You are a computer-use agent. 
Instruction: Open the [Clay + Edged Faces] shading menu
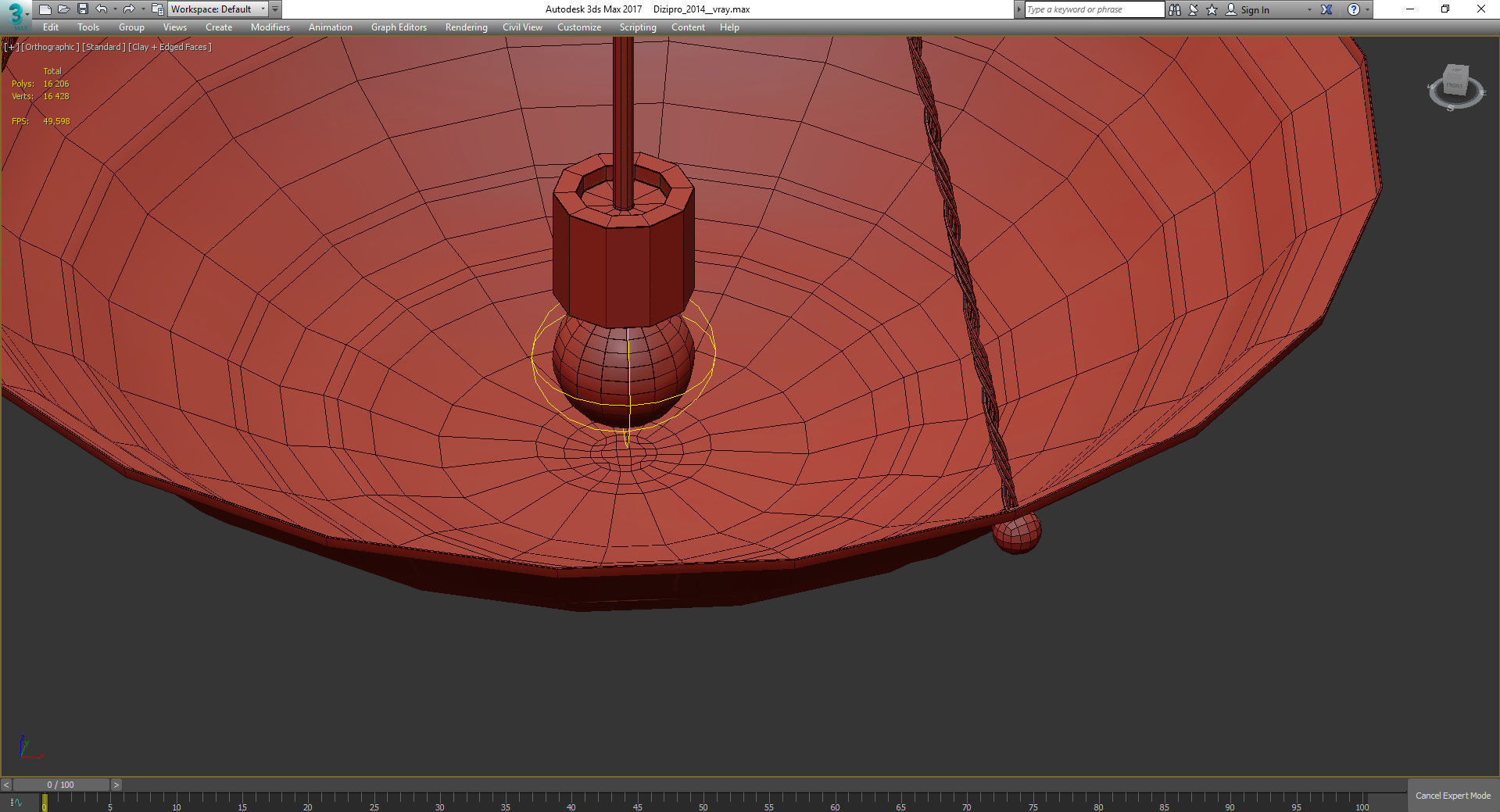pos(170,47)
